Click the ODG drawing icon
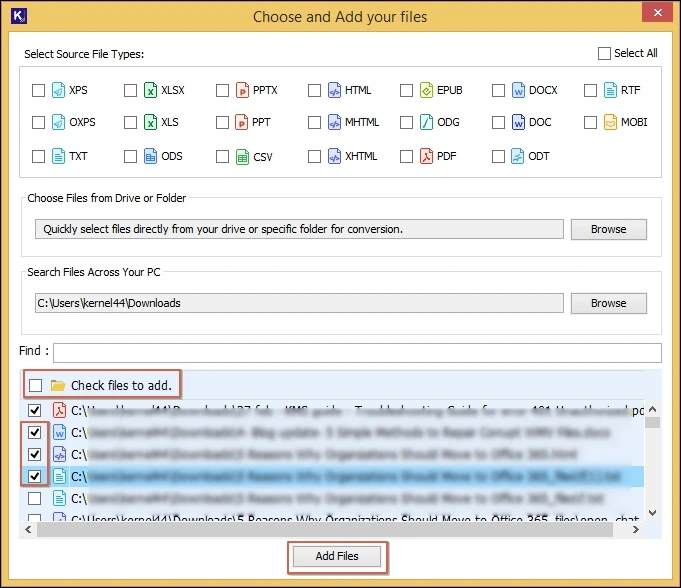 coord(426,122)
